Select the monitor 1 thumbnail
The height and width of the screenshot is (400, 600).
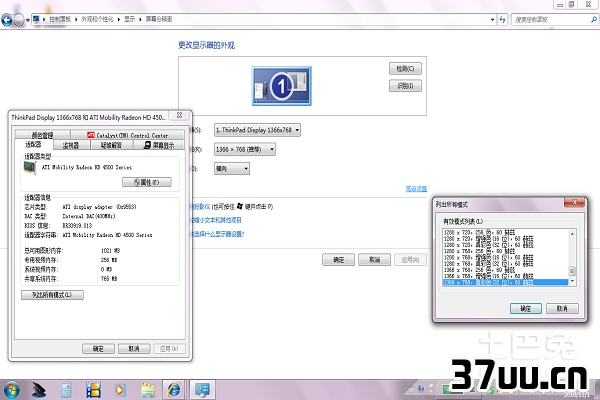[282, 86]
